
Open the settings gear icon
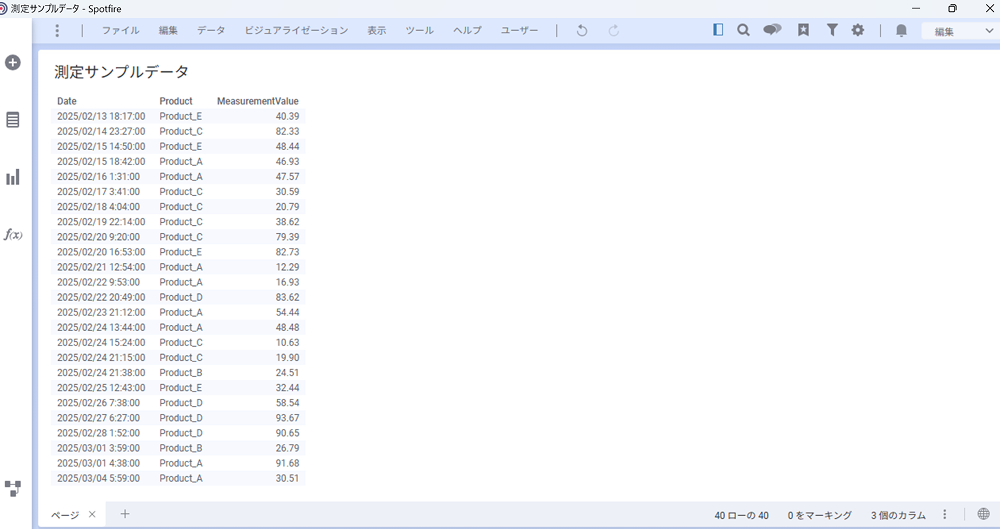858,30
